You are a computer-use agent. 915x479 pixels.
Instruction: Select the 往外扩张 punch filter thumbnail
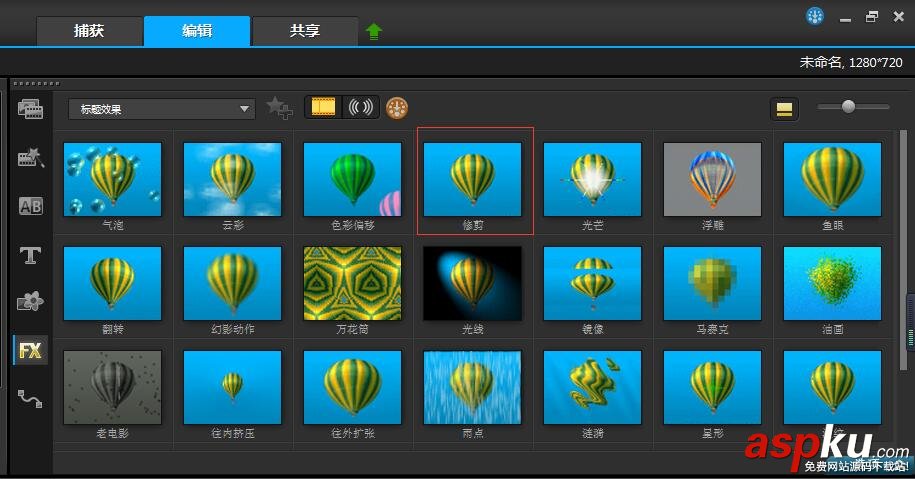click(352, 387)
